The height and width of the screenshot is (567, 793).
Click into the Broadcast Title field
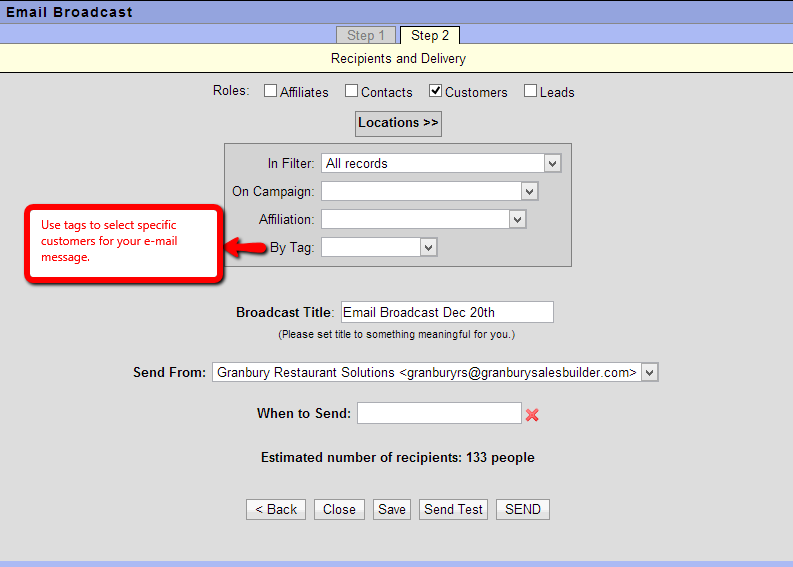click(448, 312)
